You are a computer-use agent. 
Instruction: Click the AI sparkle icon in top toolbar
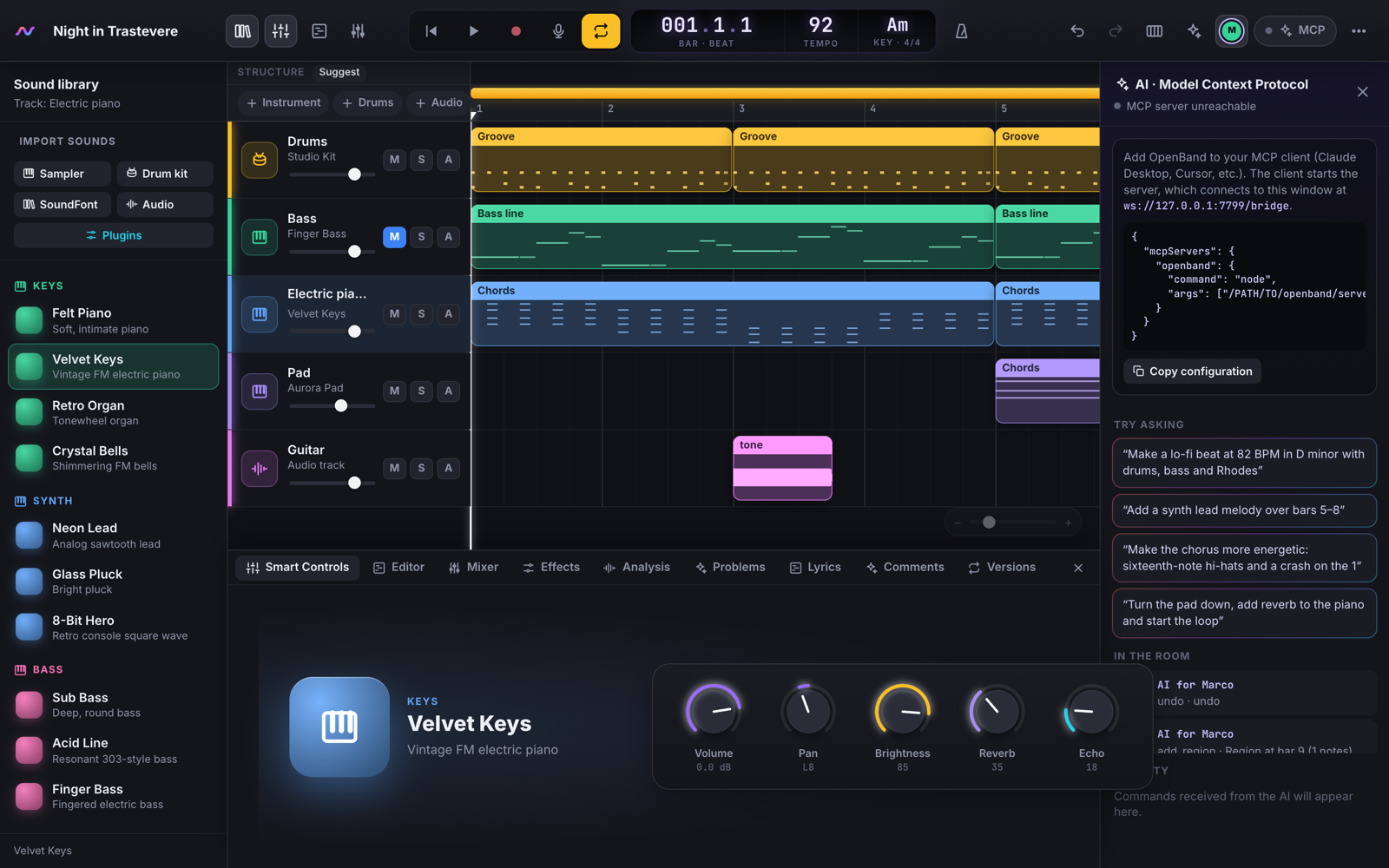(1194, 31)
